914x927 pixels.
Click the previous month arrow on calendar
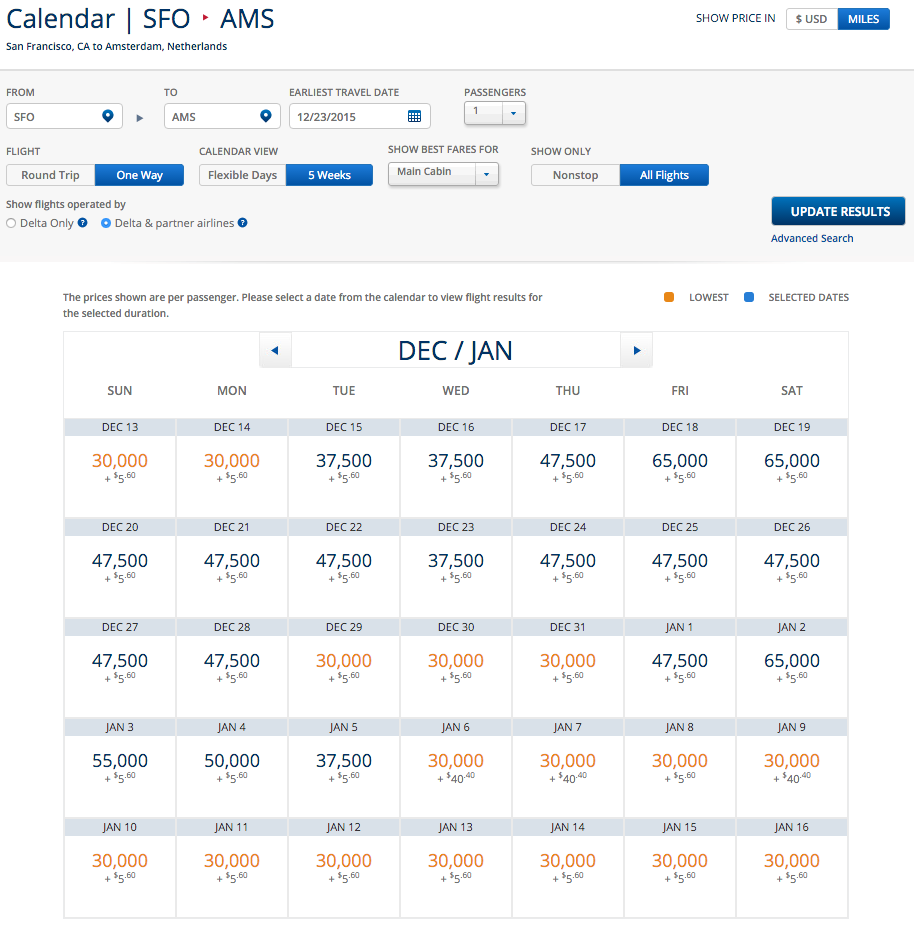275,349
